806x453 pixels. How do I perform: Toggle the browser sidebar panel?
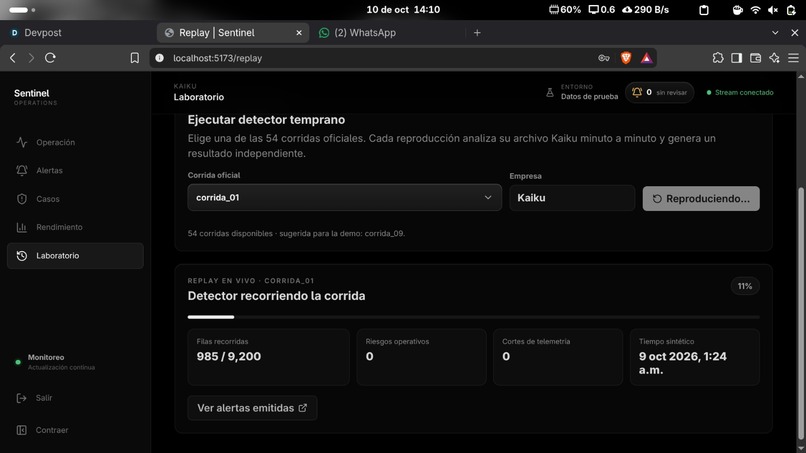(736, 58)
